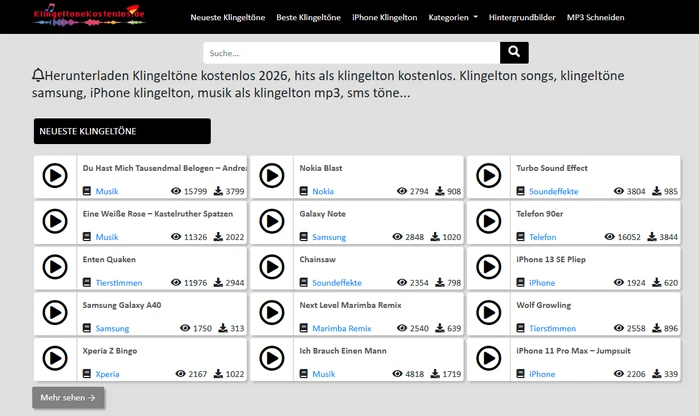Image resolution: width=699 pixels, height=416 pixels.
Task: Play the Enten Quaken ringtone
Action: (x=55, y=267)
